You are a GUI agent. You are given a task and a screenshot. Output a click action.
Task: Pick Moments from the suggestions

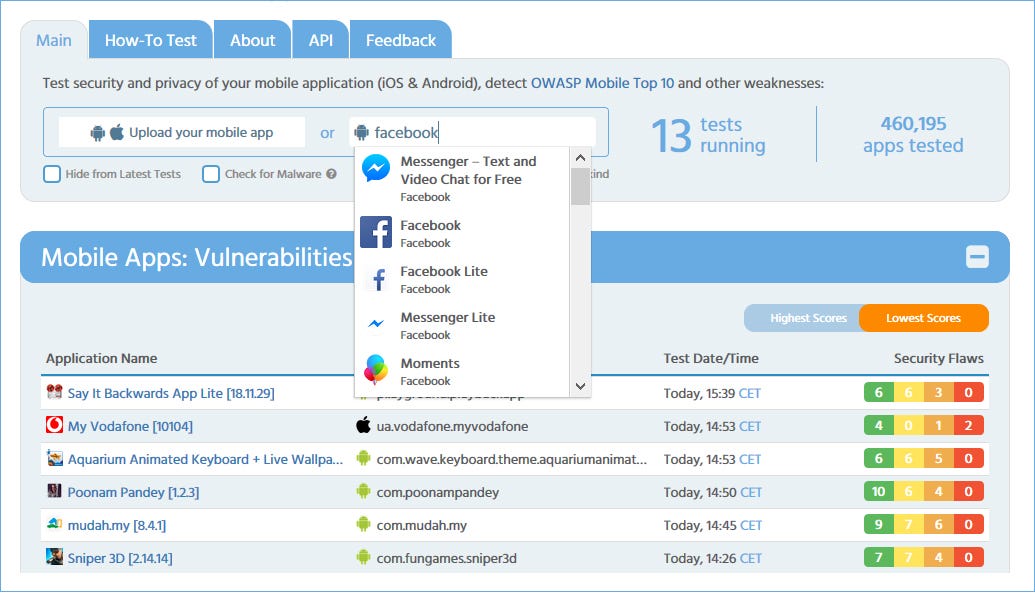pos(462,371)
